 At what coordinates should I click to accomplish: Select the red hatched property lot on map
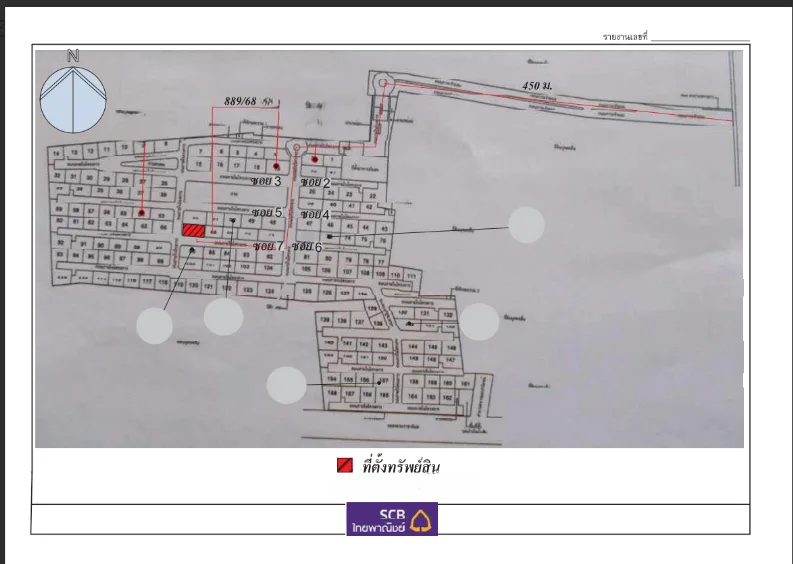(x=194, y=231)
